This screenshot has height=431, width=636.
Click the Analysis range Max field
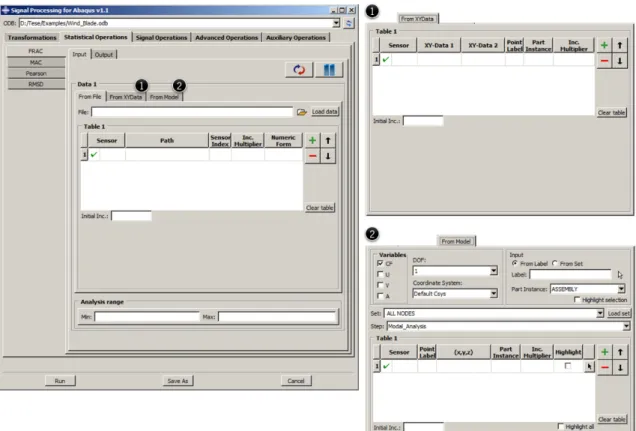tap(277, 317)
